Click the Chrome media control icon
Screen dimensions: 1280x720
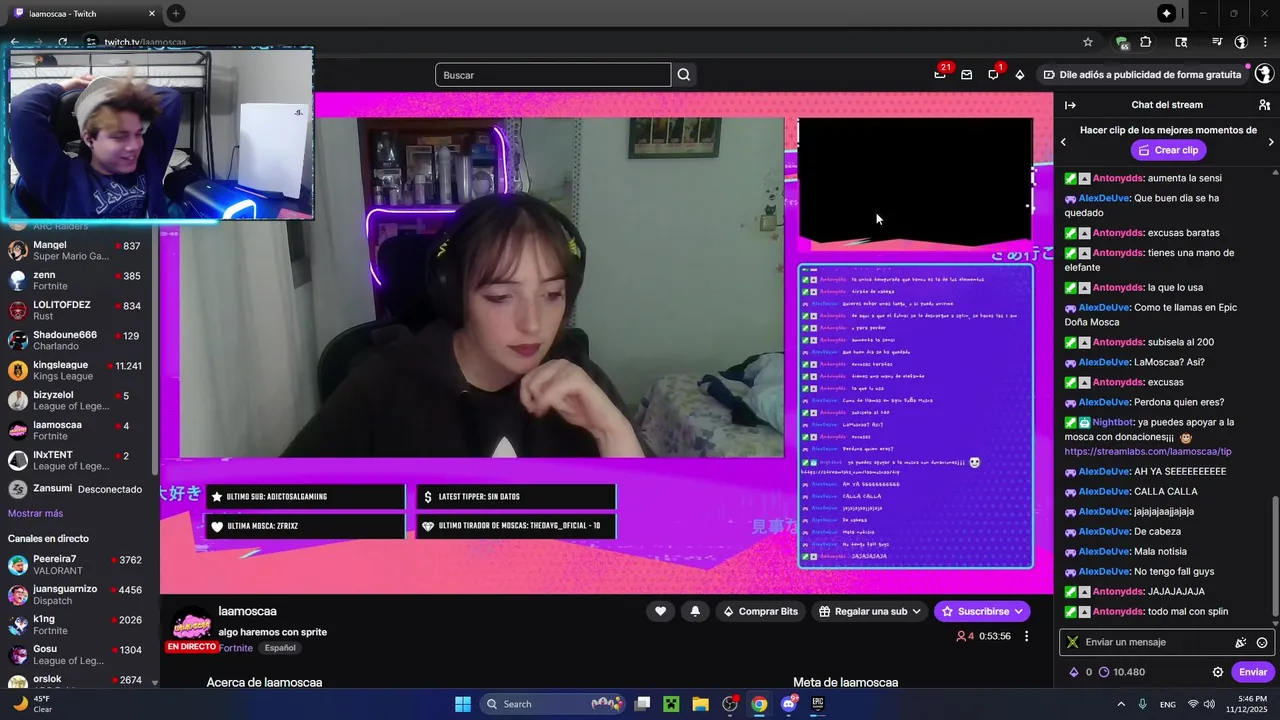[x=1217, y=42]
